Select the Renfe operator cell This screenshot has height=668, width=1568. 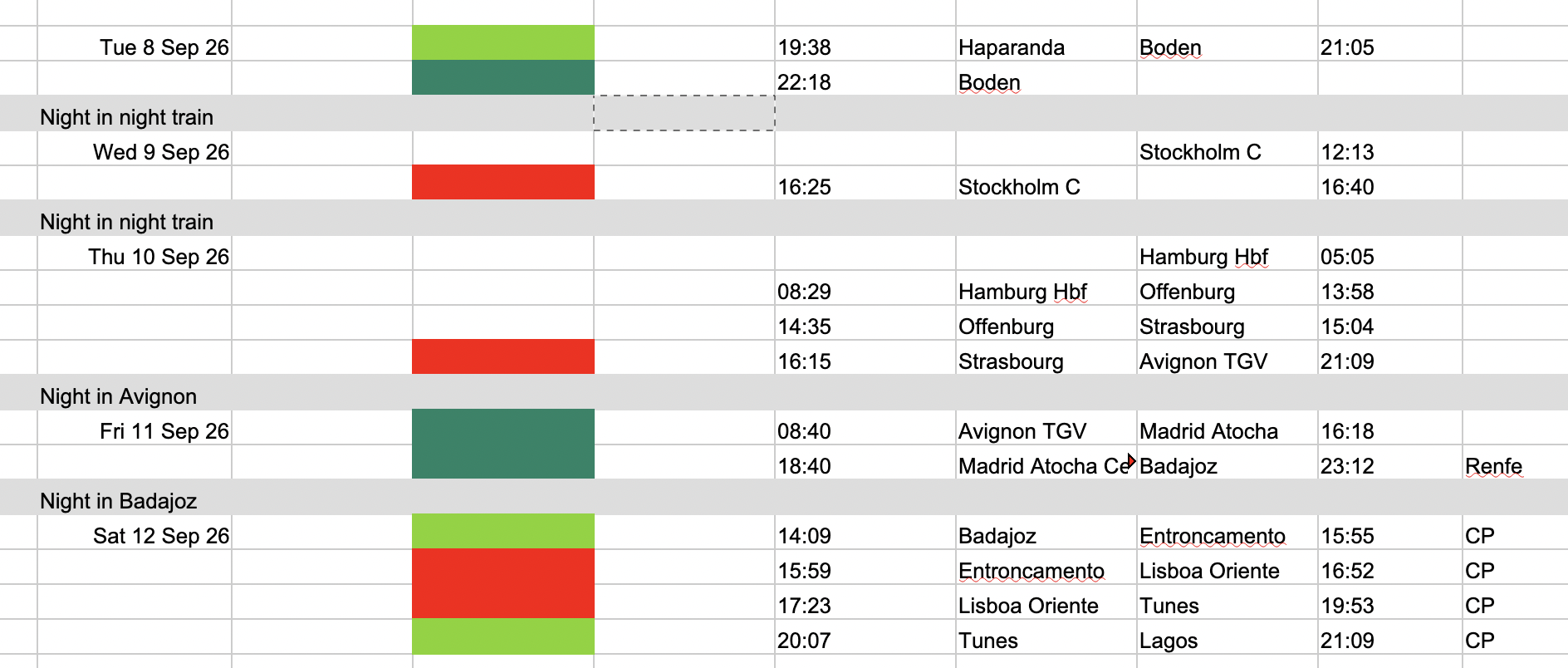(x=1515, y=466)
